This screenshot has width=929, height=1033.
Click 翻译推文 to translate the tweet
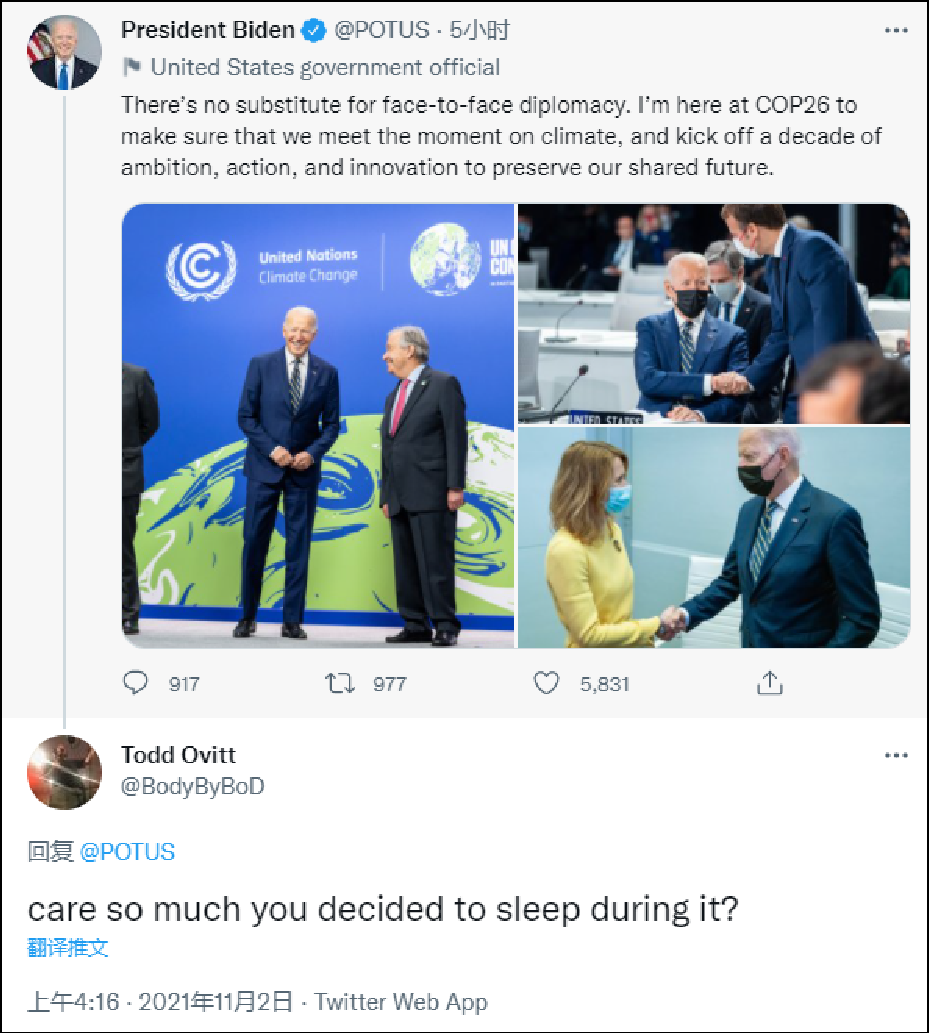tap(68, 947)
